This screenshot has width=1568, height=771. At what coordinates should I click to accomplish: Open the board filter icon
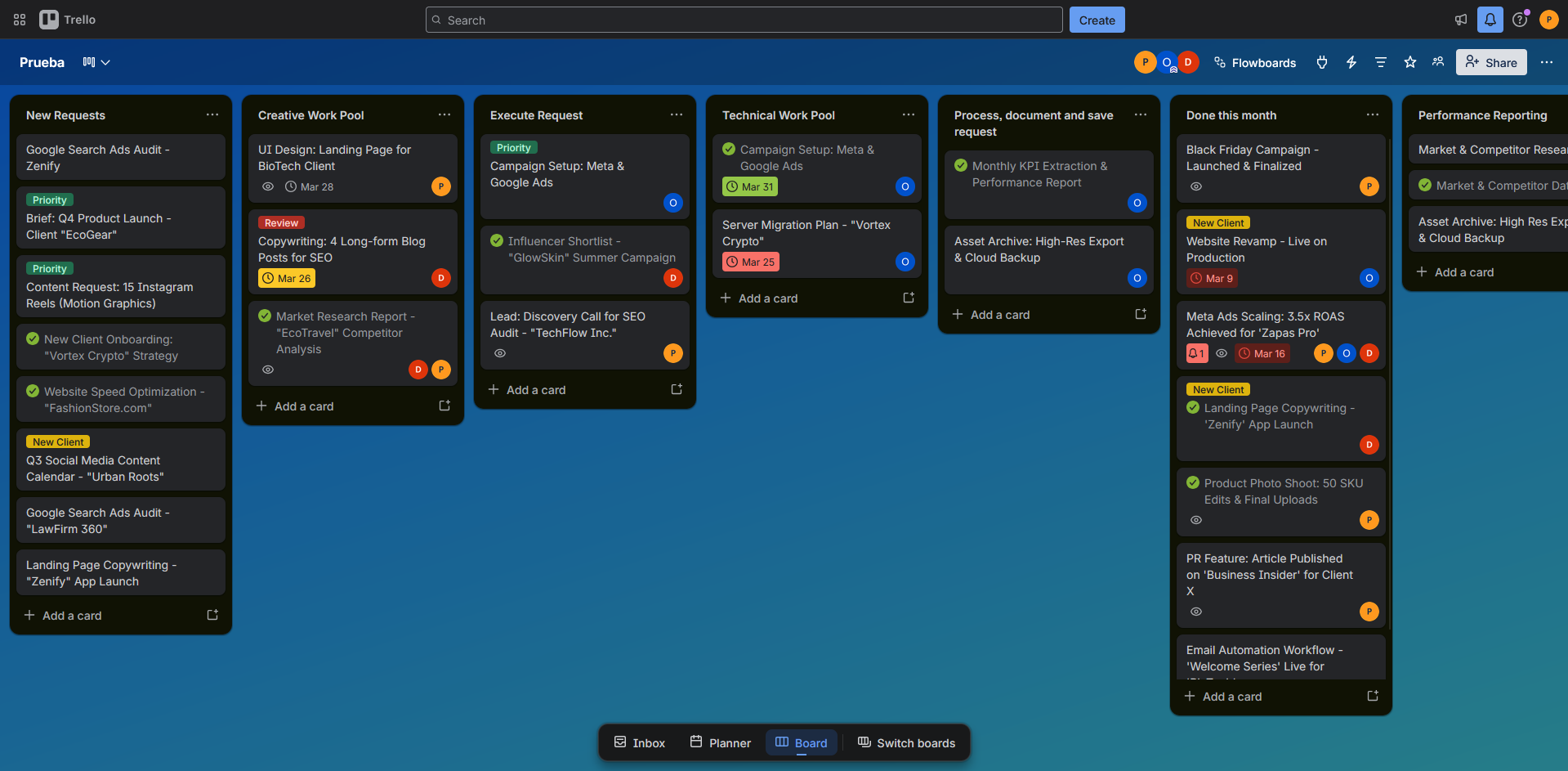point(1381,63)
